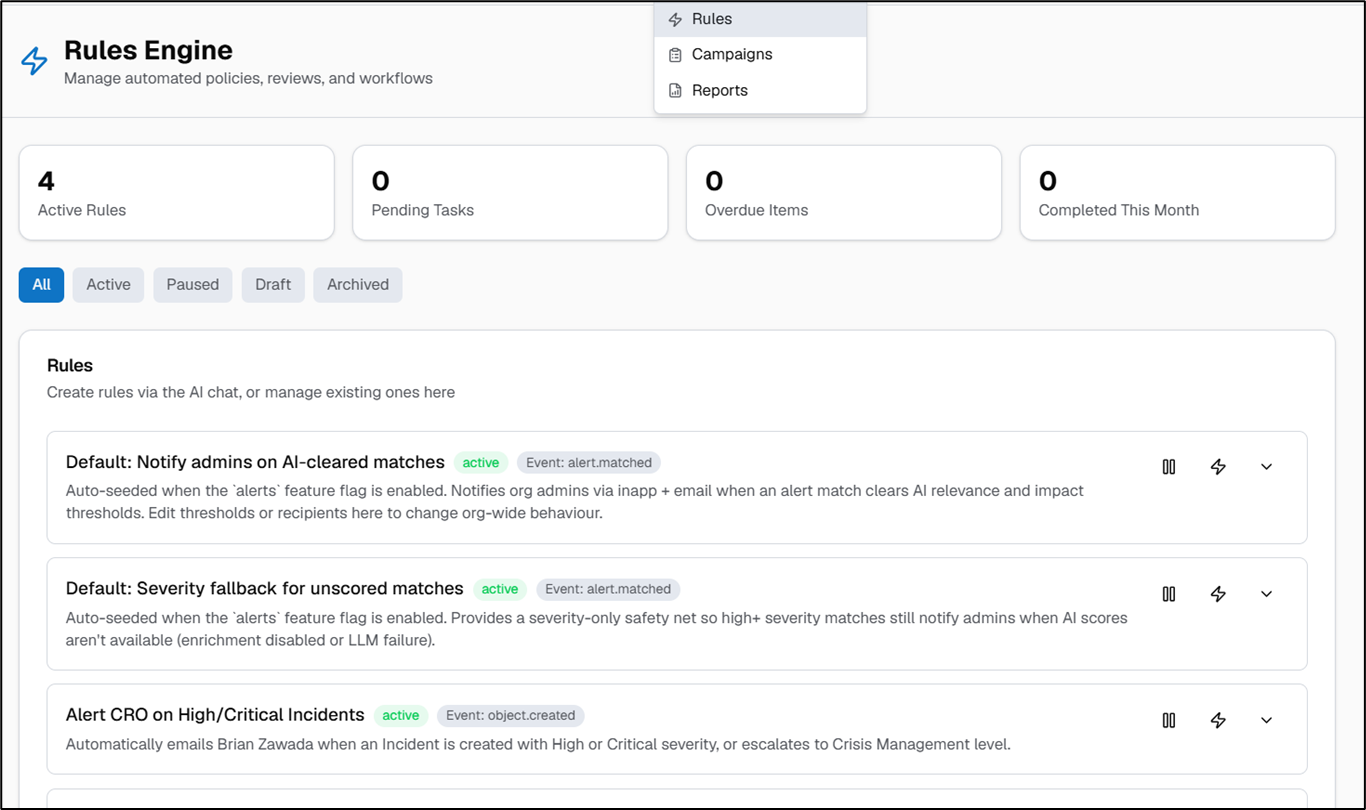Pause the Alert CRO on High/Critical Incidents rule
This screenshot has width=1366, height=810.
1169,720
